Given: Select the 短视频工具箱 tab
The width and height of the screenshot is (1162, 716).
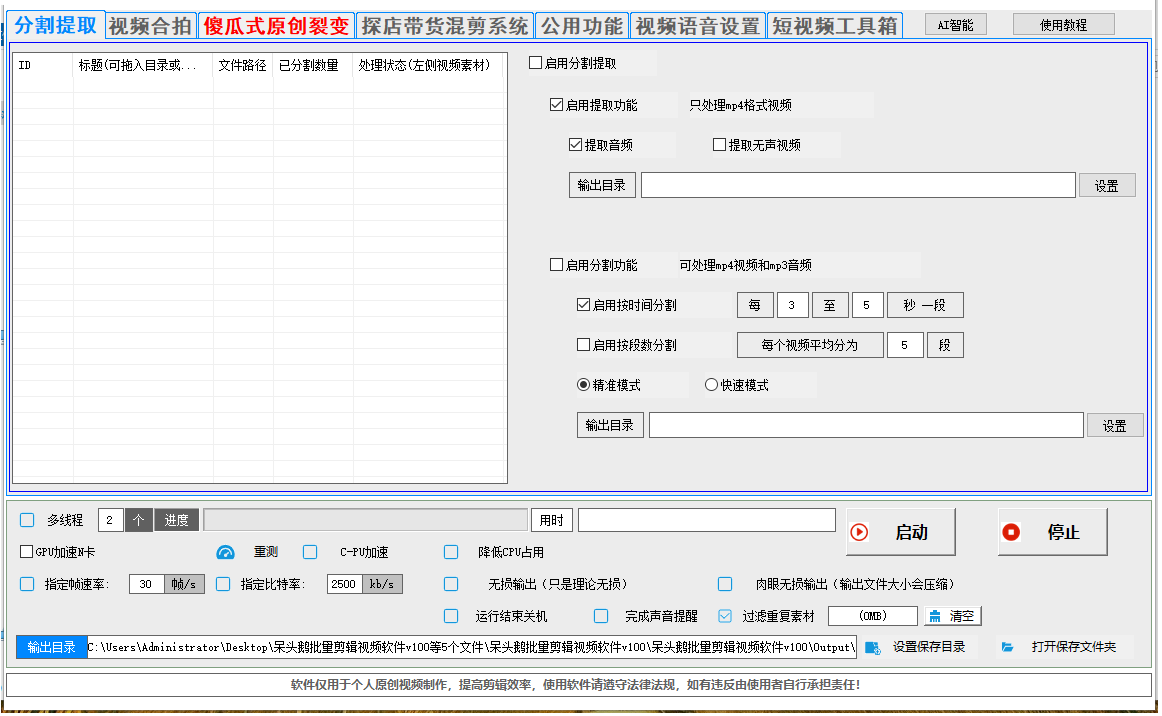Looking at the screenshot, I should (835, 24).
